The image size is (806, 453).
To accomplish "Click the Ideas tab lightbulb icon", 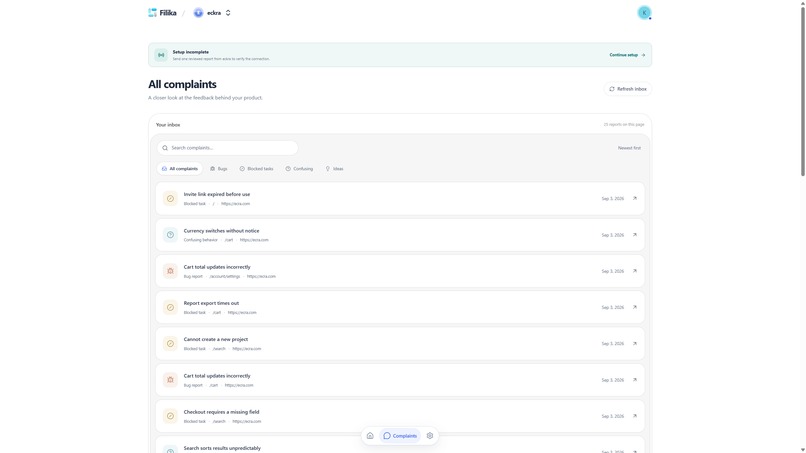I will 327,169.
